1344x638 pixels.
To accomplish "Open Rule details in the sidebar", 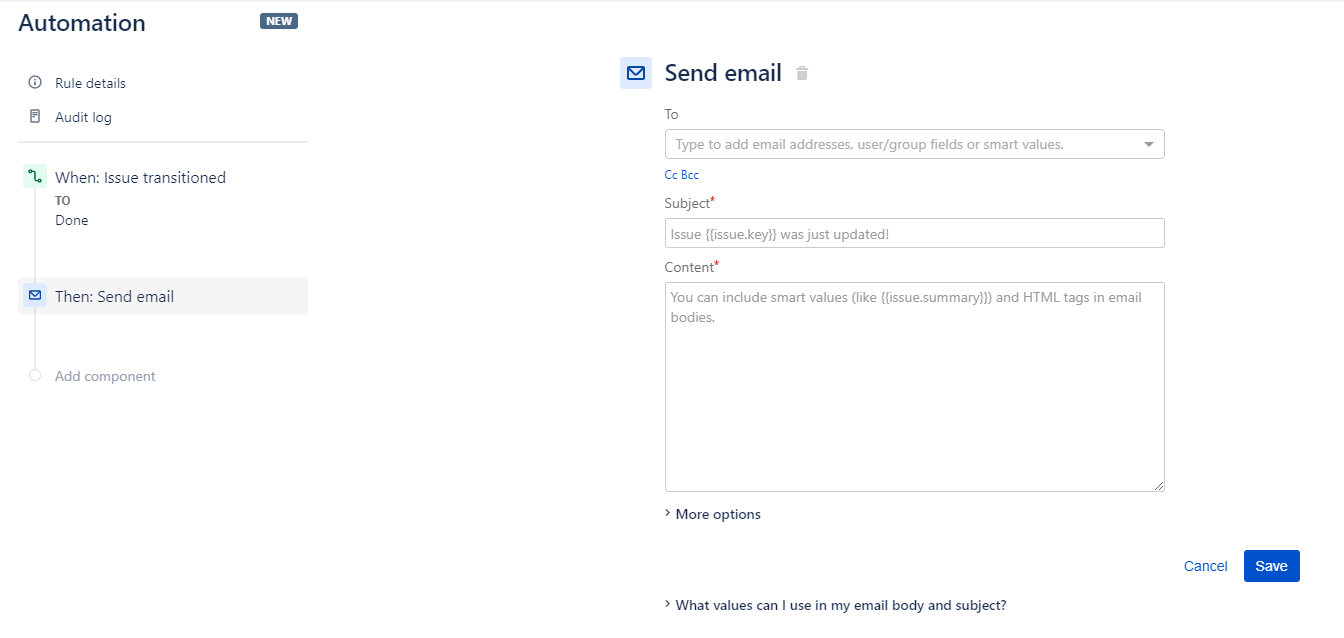I will point(90,83).
